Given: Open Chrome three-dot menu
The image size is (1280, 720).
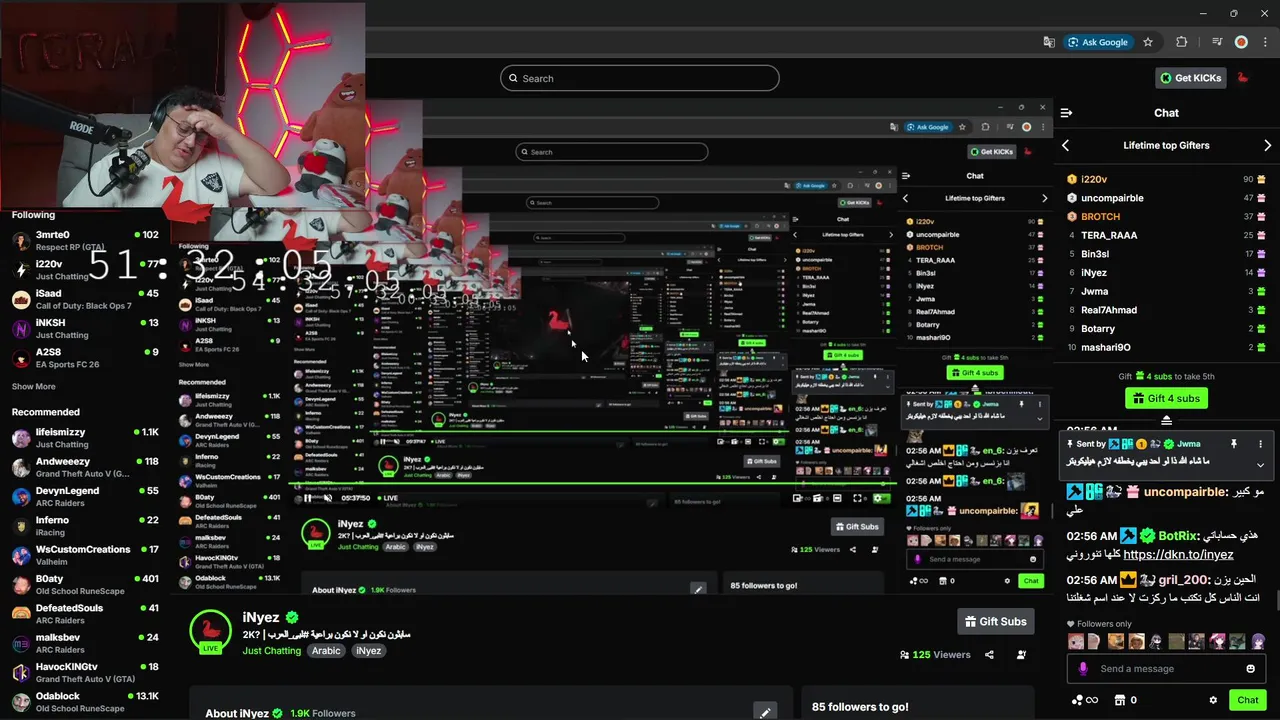Looking at the screenshot, I should tap(1265, 42).
